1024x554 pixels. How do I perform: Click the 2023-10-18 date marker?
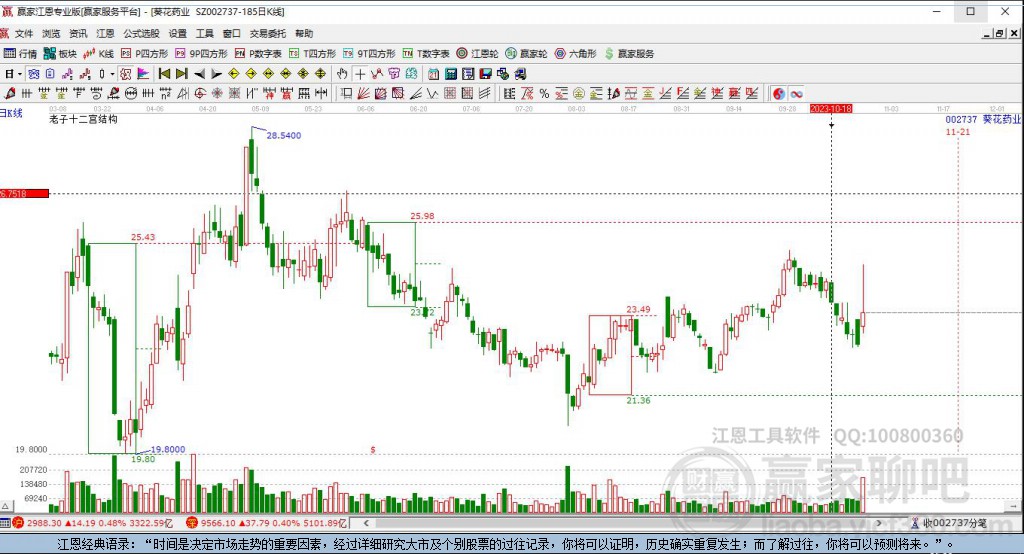point(831,108)
